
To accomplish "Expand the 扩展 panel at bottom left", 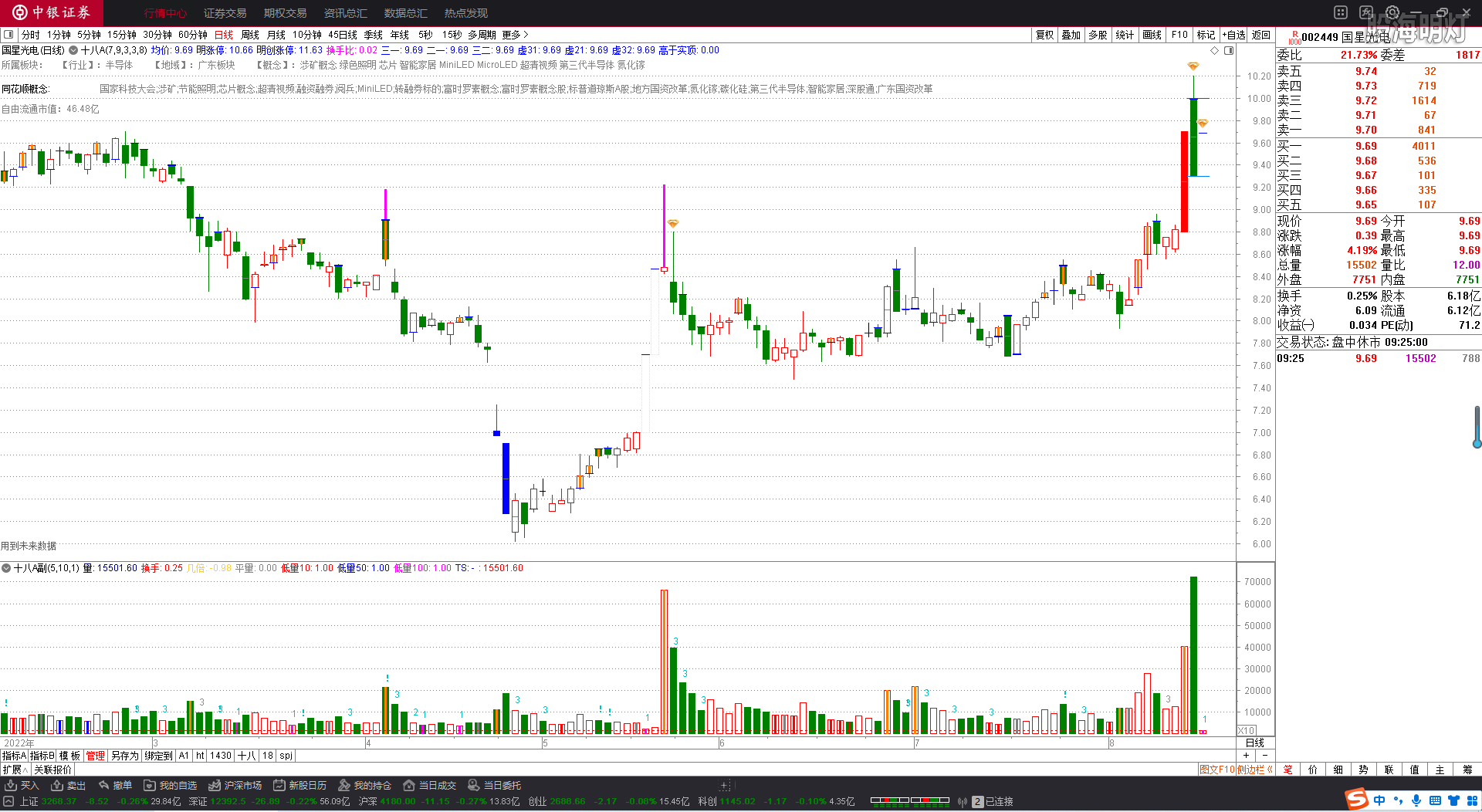I will click(15, 770).
